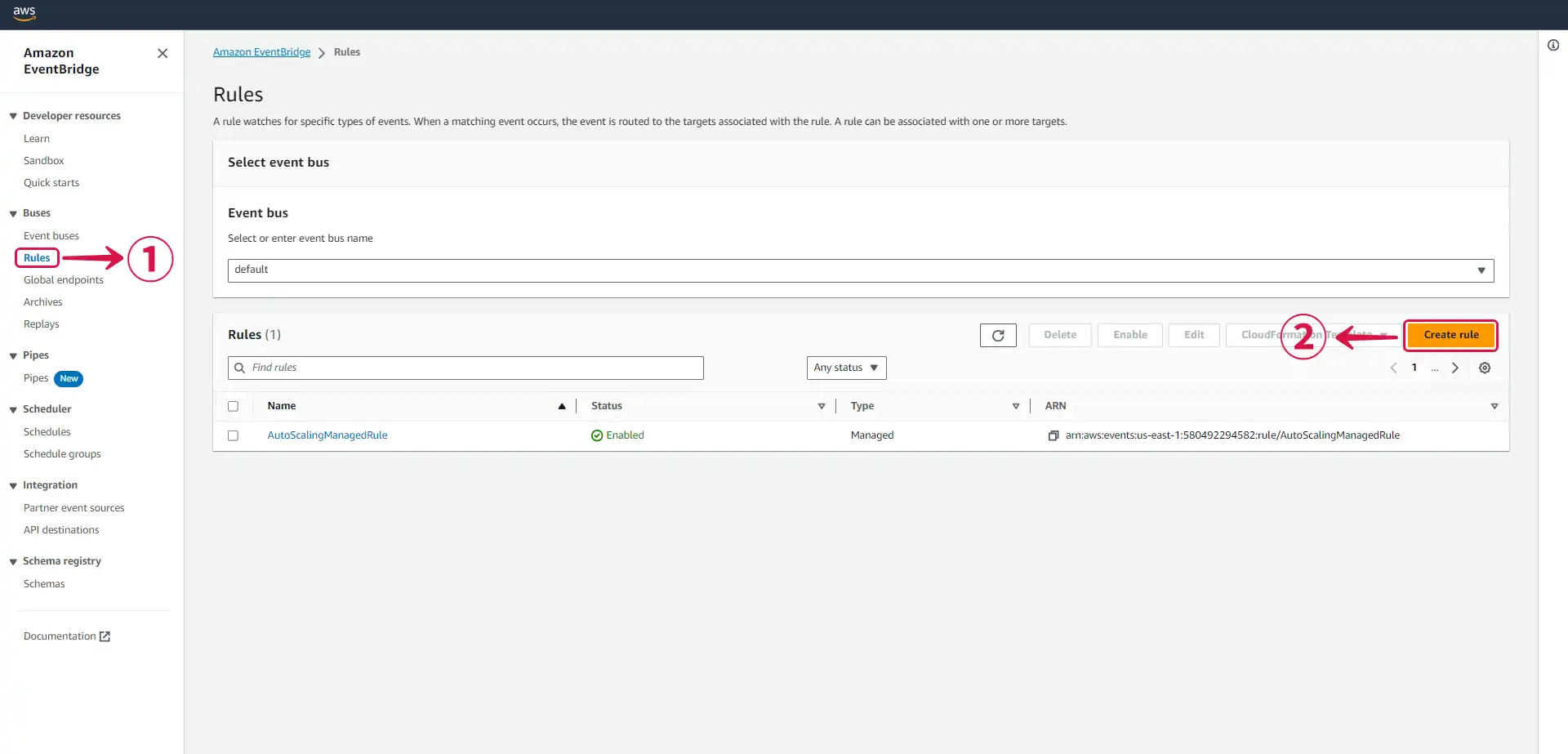Open Archives in sidebar
Viewport: 1568px width, 754px height.
(x=42, y=302)
